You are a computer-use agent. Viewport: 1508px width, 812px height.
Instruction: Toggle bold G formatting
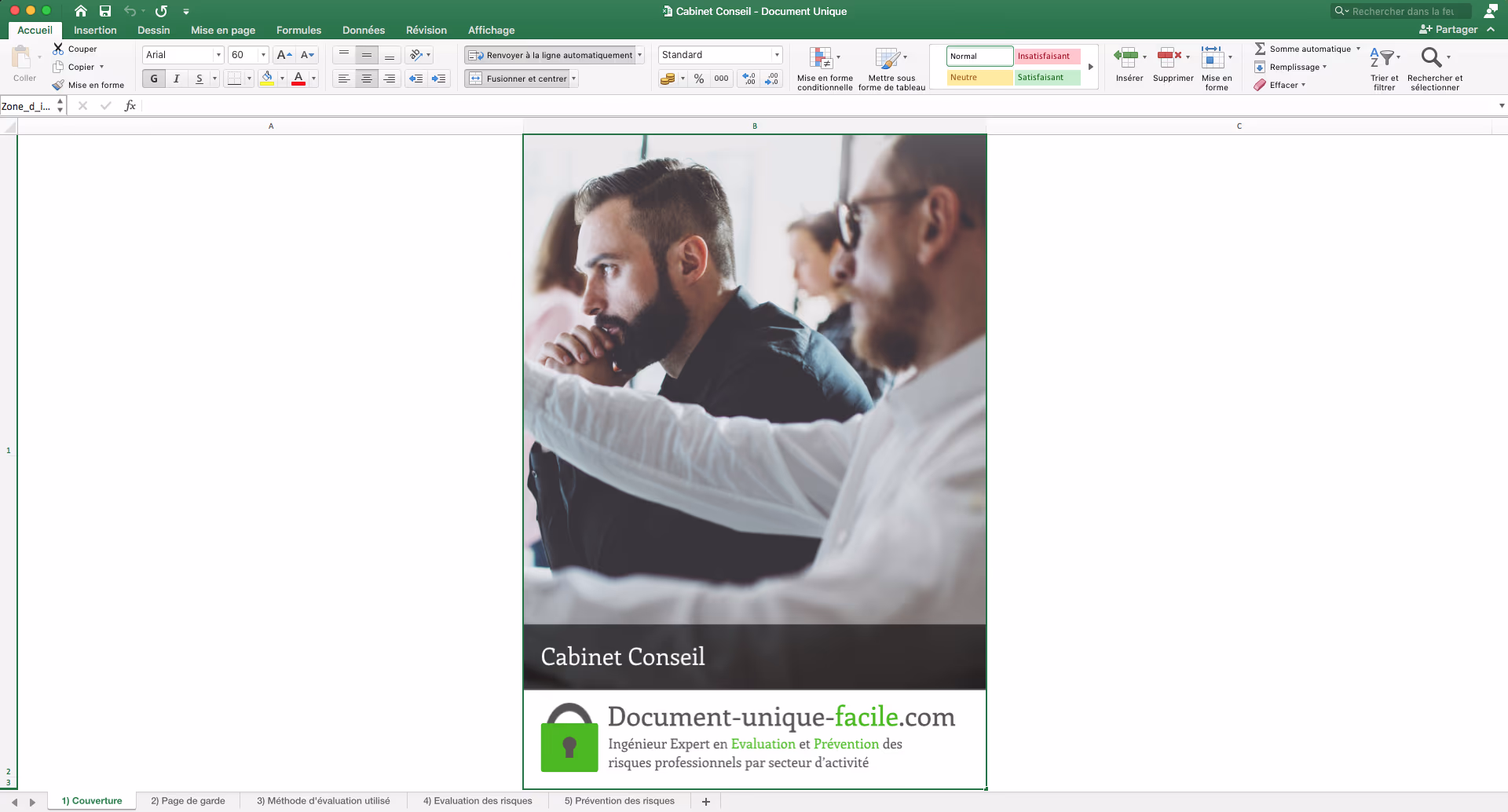[154, 79]
